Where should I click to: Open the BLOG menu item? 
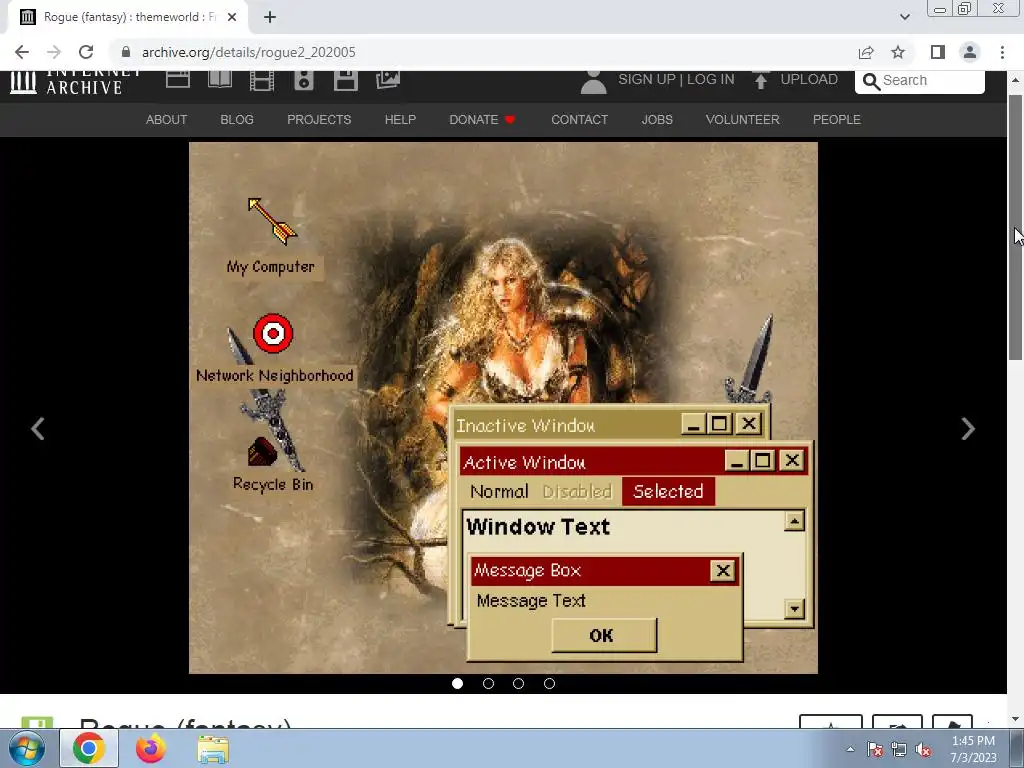coord(237,120)
